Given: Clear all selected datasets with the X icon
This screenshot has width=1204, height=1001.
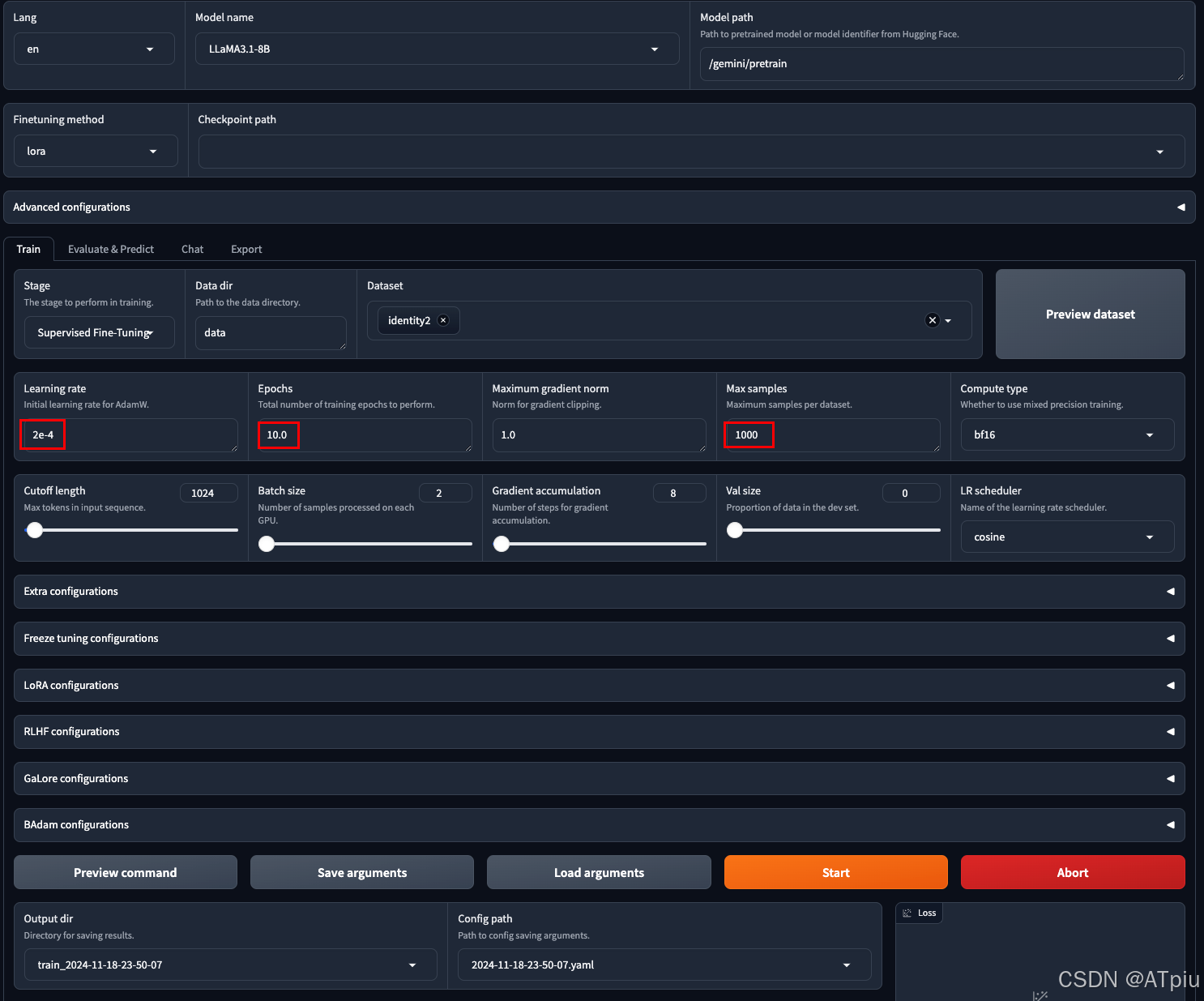Looking at the screenshot, I should 933,320.
